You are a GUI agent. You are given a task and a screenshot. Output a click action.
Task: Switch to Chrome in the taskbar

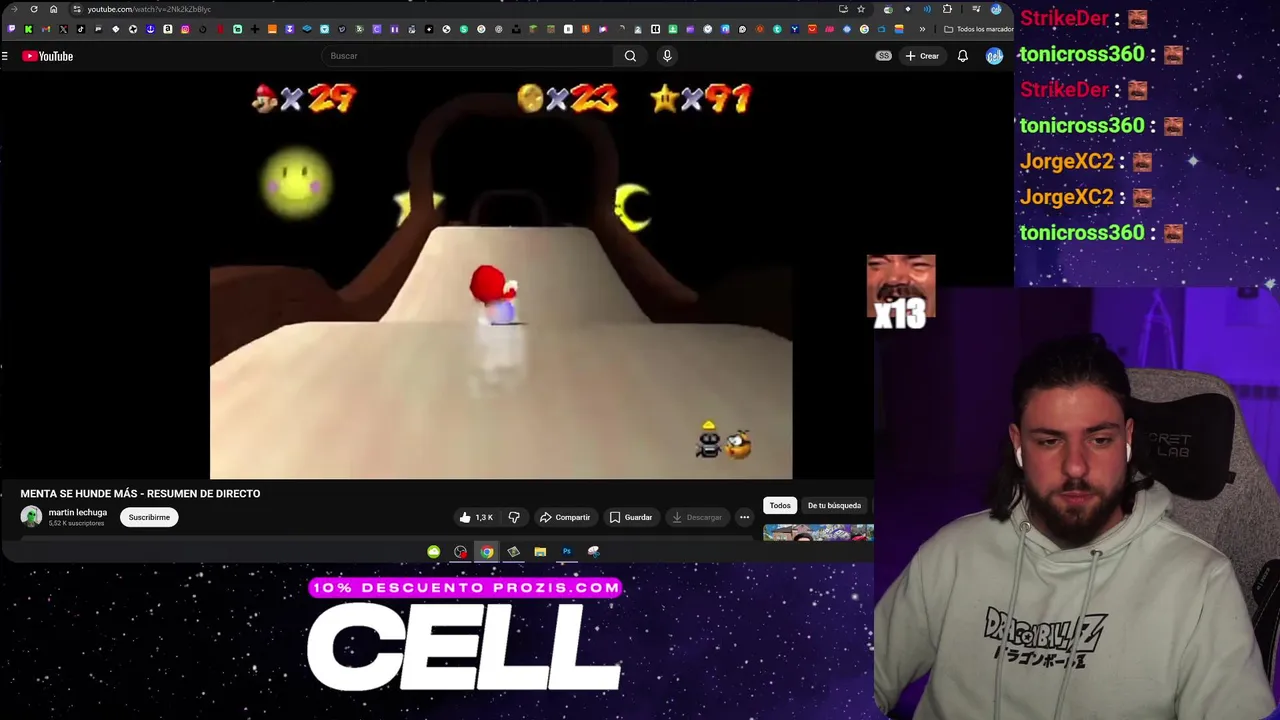pos(486,551)
